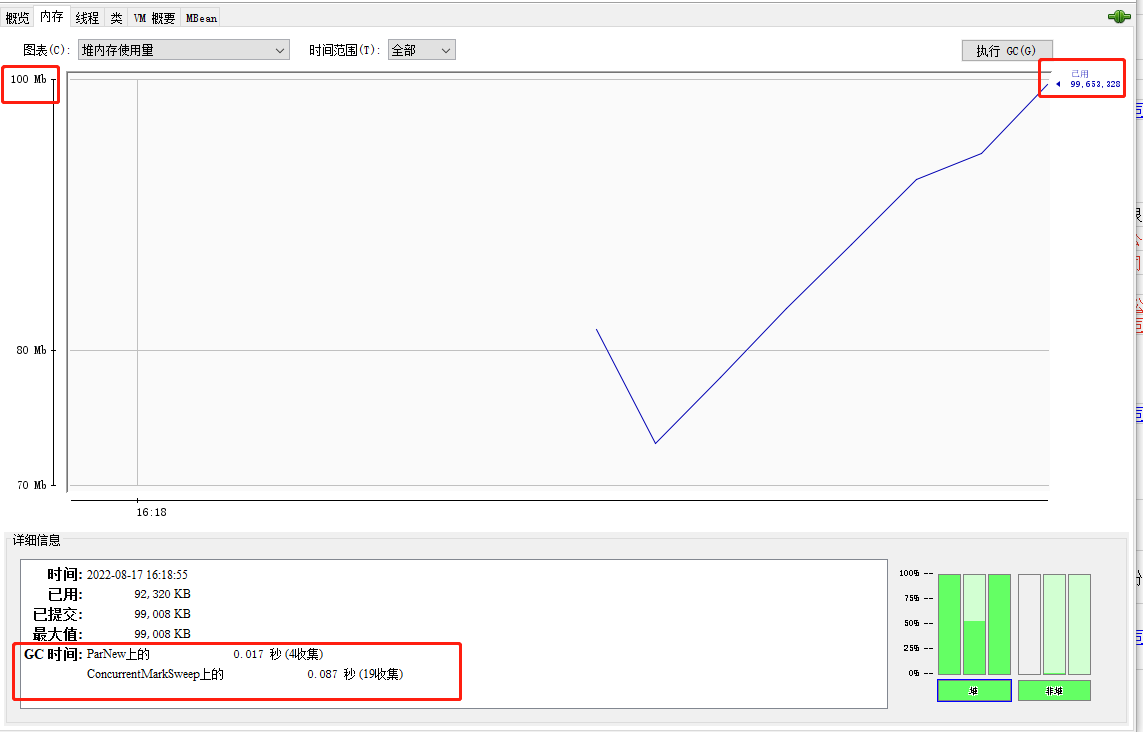Switch to the VM 概要 tab
Viewport: 1143px width, 732px height.
[154, 17]
